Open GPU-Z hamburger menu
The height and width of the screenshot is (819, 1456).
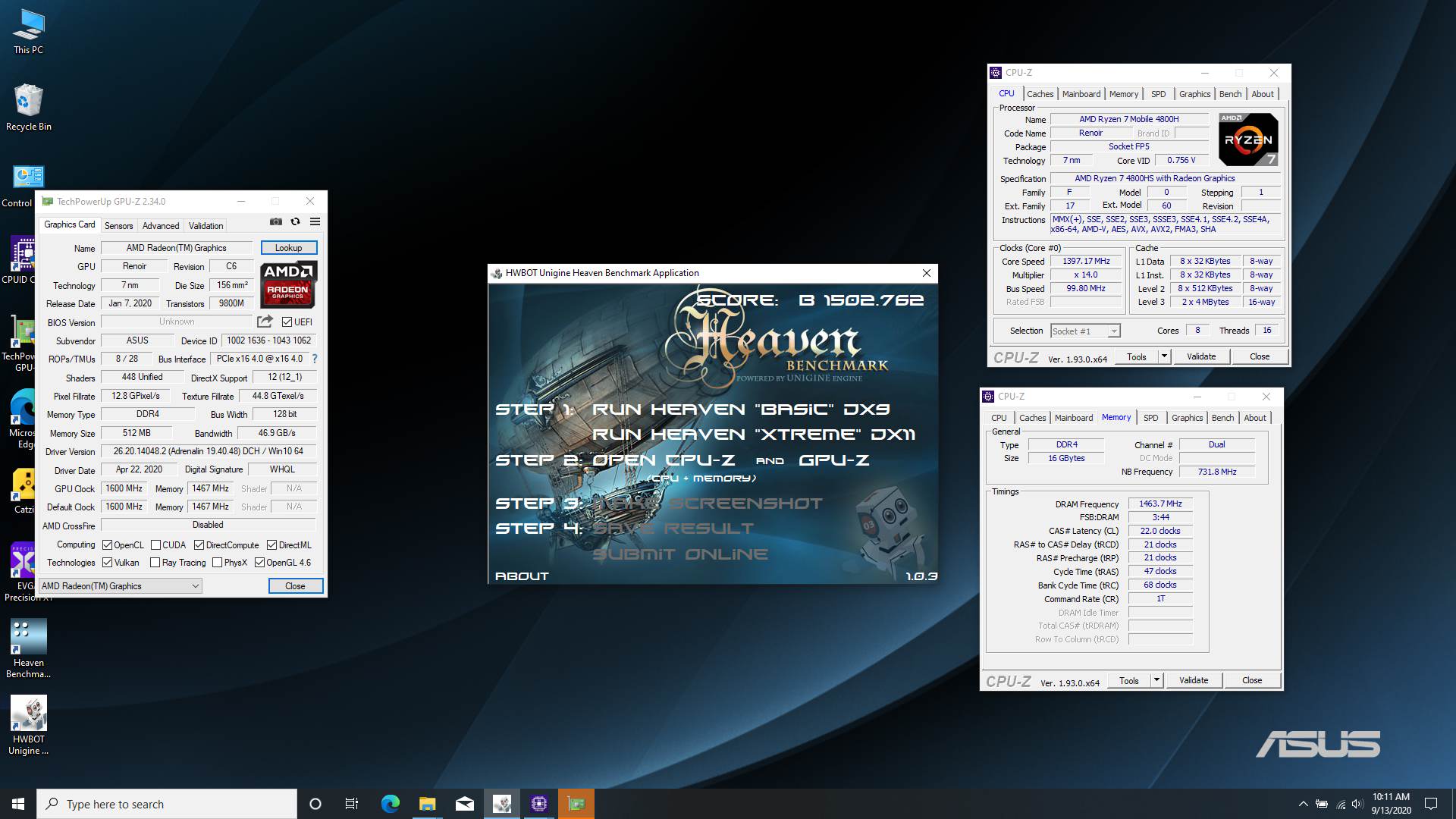click(x=315, y=221)
